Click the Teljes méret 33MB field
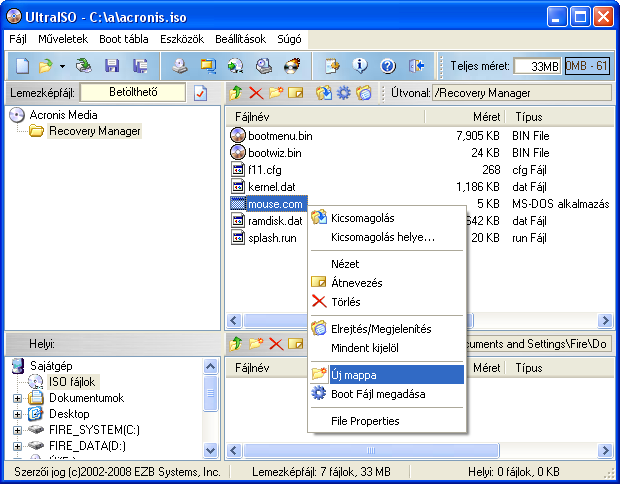620x484 pixels. coord(537,66)
